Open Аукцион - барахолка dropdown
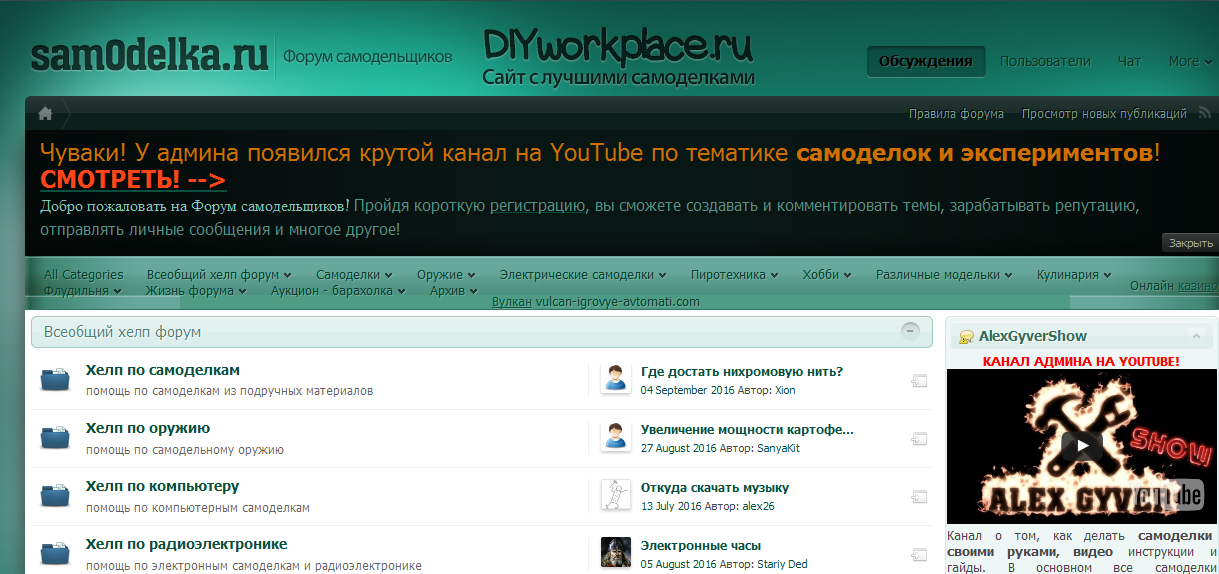This screenshot has width=1219, height=574. tap(338, 291)
